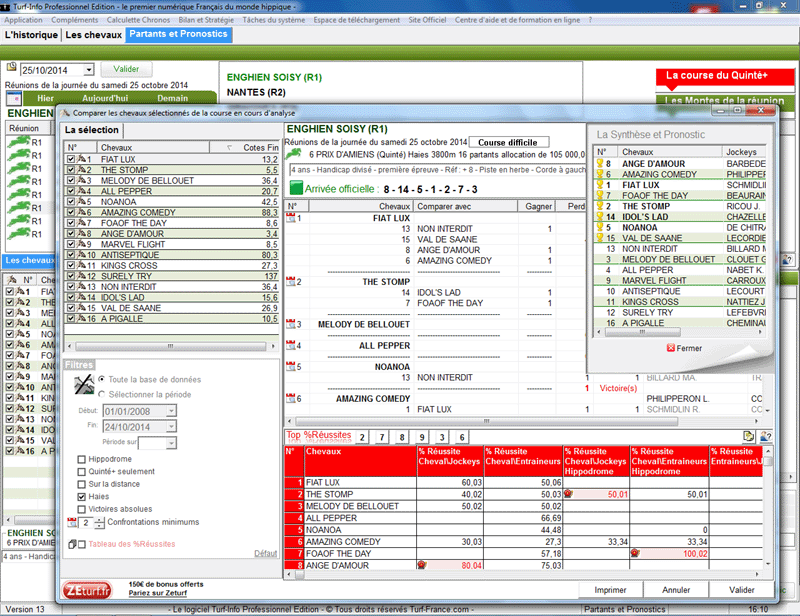Viewport: 800px width, 616px height.
Task: Click the medal icon in THE STOMP success row
Action: (568, 494)
